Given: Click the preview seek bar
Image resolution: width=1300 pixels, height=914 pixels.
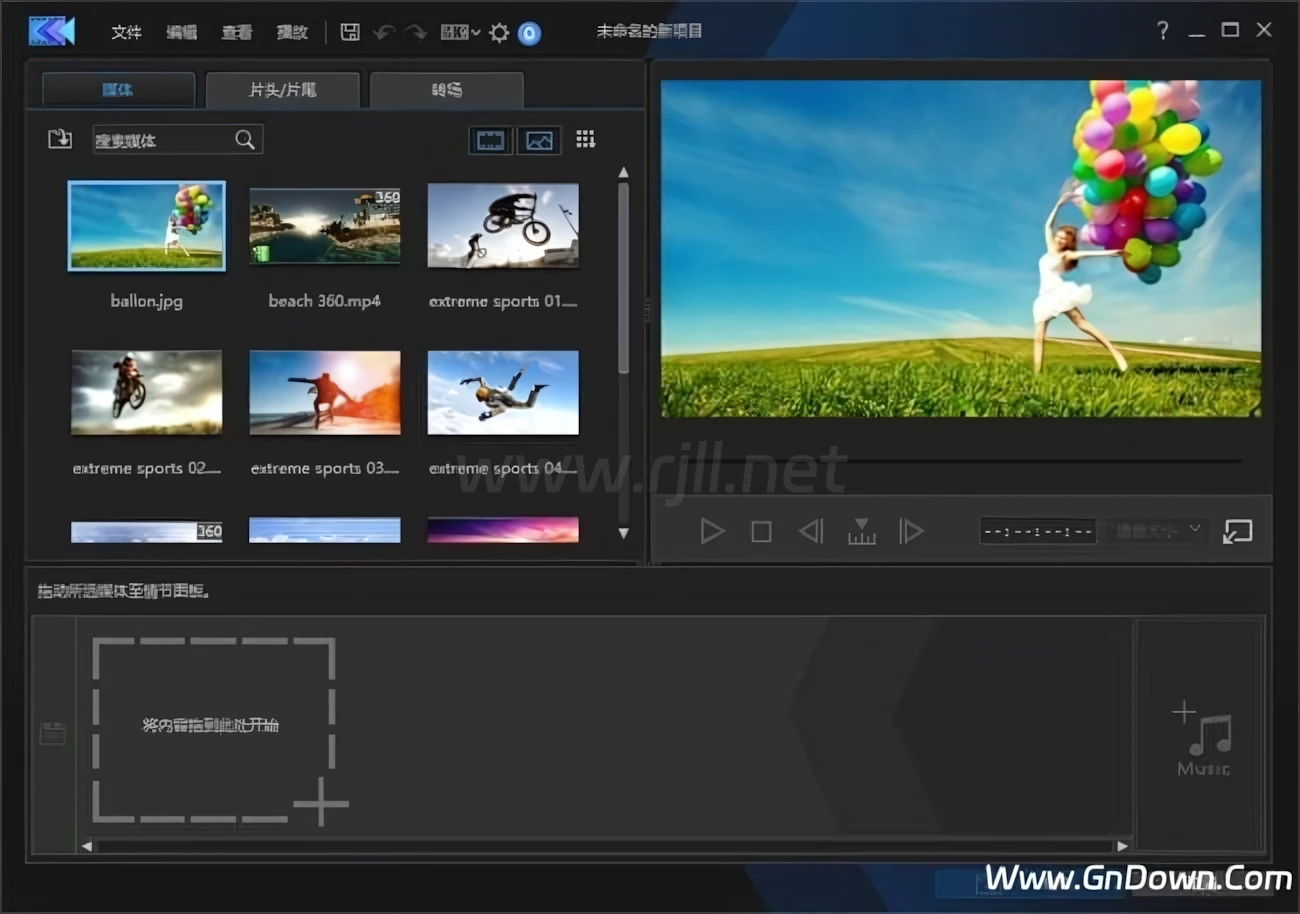Looking at the screenshot, I should (x=960, y=461).
